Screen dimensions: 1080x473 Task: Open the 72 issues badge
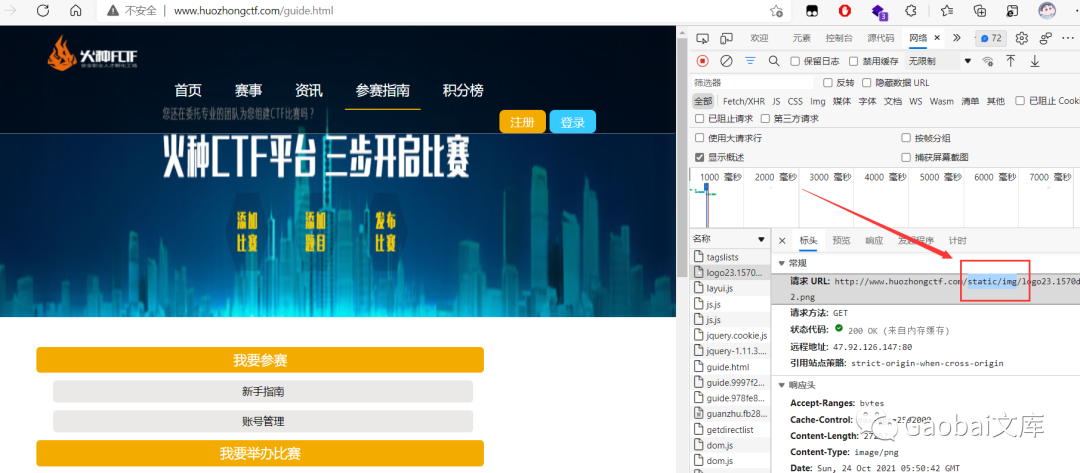click(x=992, y=38)
